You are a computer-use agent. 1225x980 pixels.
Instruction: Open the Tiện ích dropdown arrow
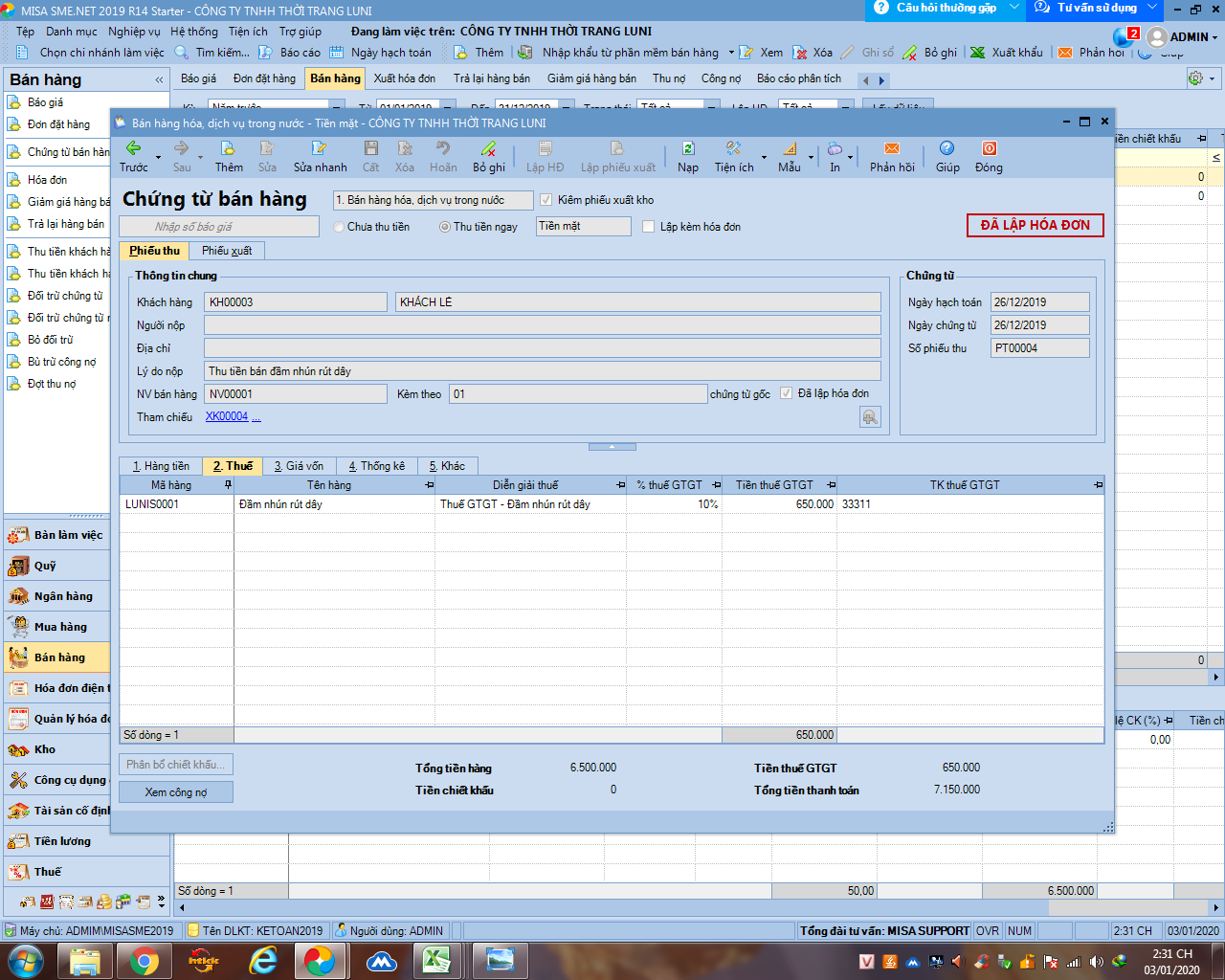point(764,157)
